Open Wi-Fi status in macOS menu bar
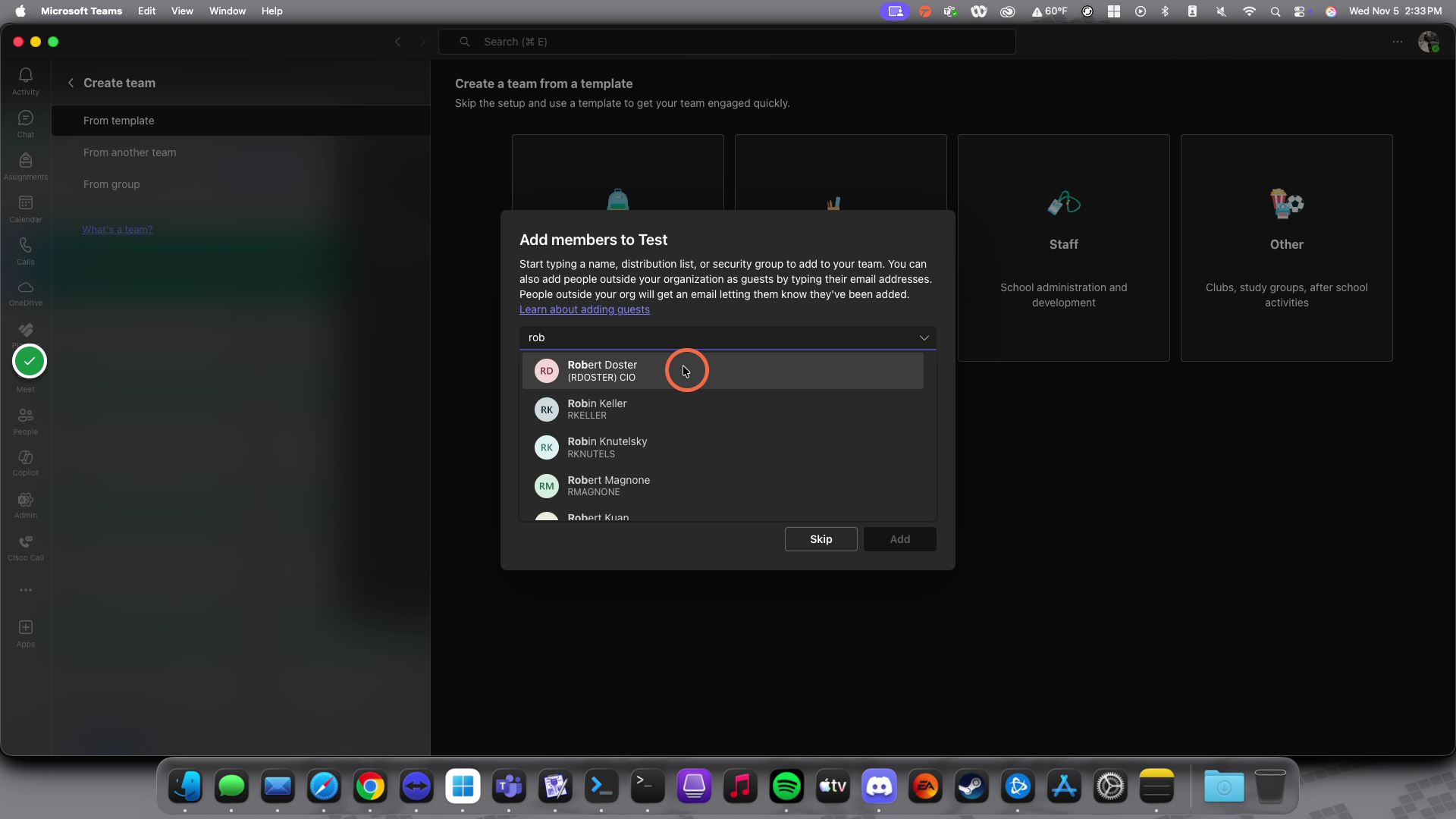The image size is (1456, 819). click(1248, 11)
